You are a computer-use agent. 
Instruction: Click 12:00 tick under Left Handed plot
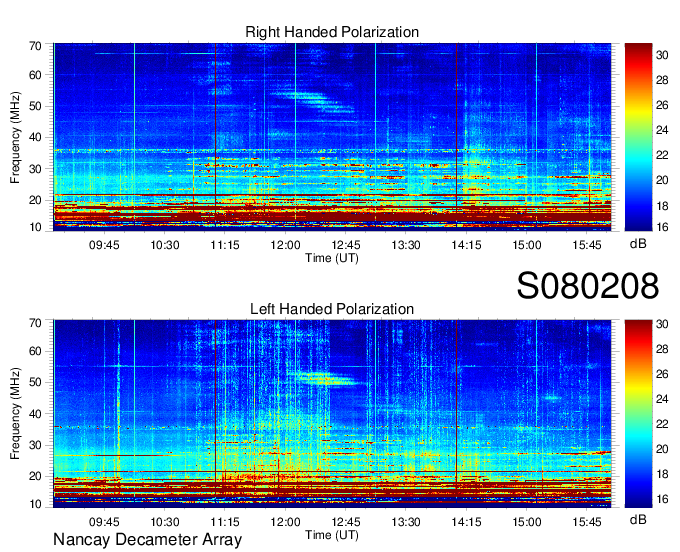point(285,522)
